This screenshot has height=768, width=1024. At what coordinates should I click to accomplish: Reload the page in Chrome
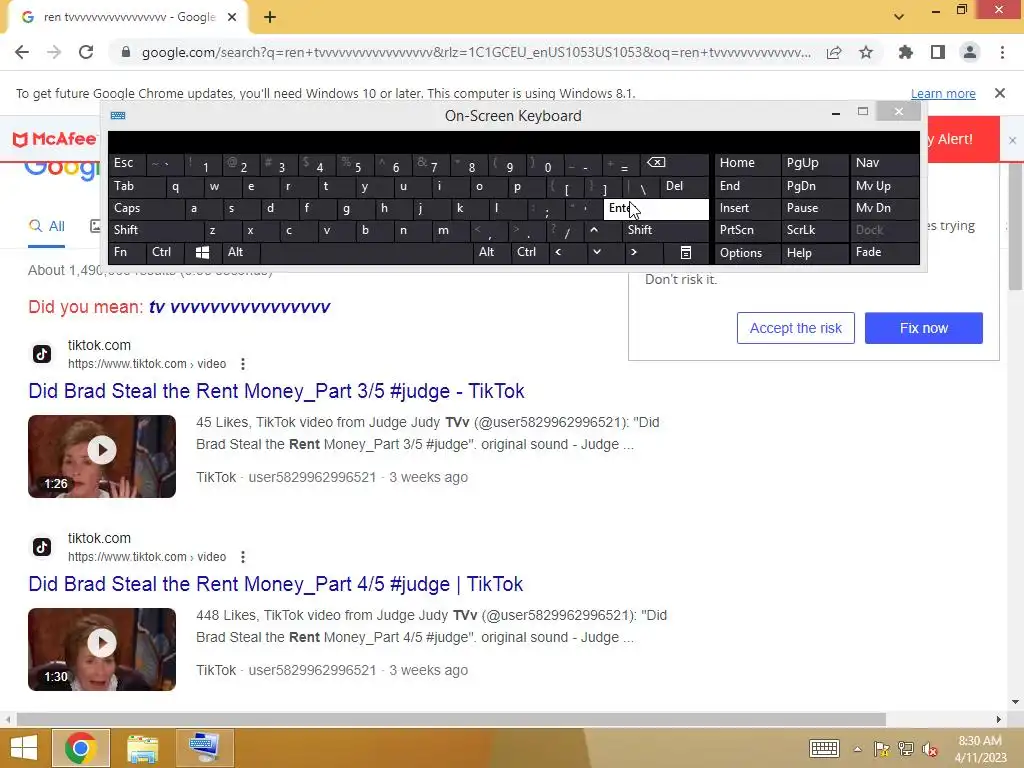click(86, 52)
